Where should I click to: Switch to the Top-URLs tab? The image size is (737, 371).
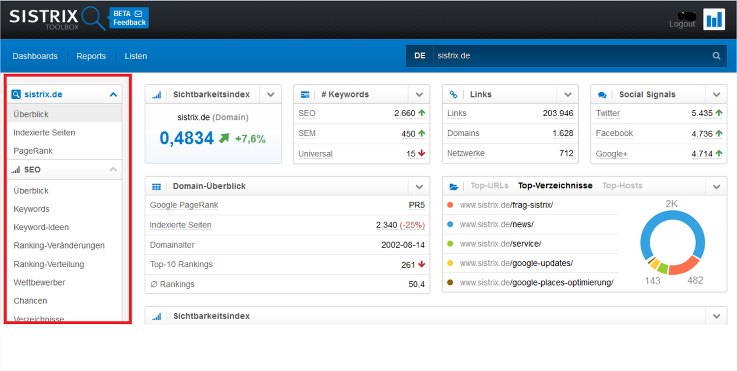point(489,186)
